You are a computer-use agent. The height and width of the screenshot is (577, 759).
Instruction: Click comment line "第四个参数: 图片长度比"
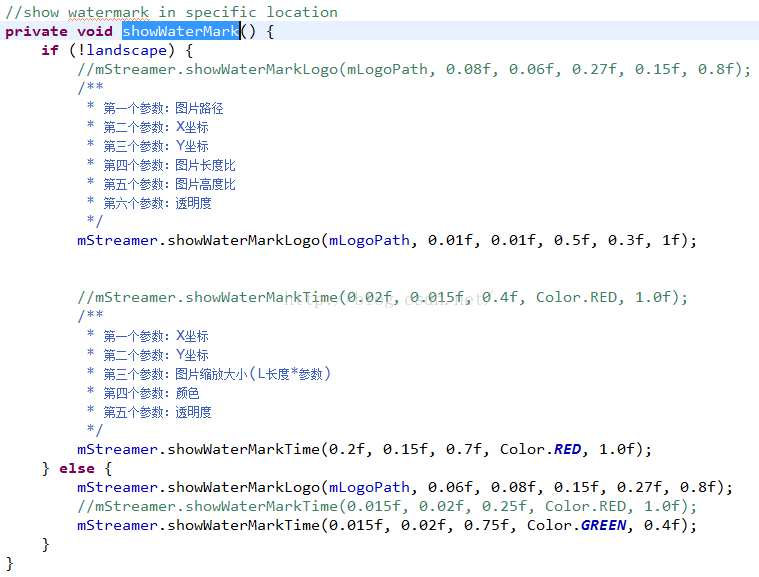(x=169, y=165)
